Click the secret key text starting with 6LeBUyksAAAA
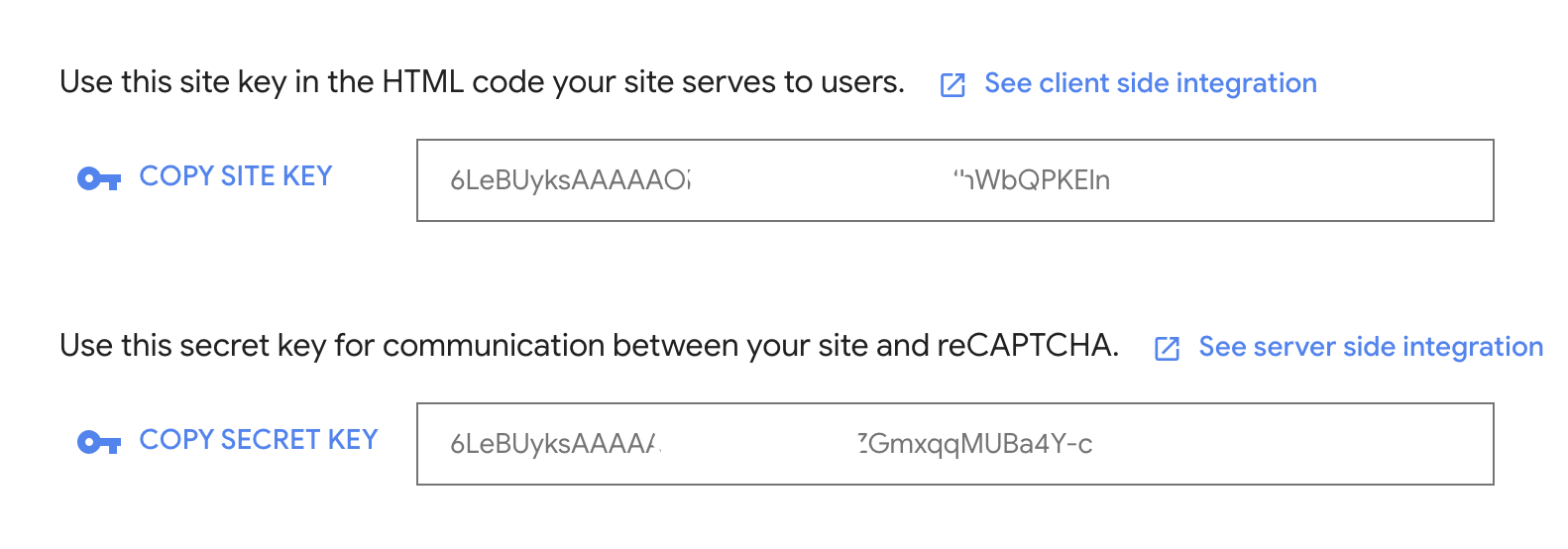The height and width of the screenshot is (549, 1568). (553, 444)
